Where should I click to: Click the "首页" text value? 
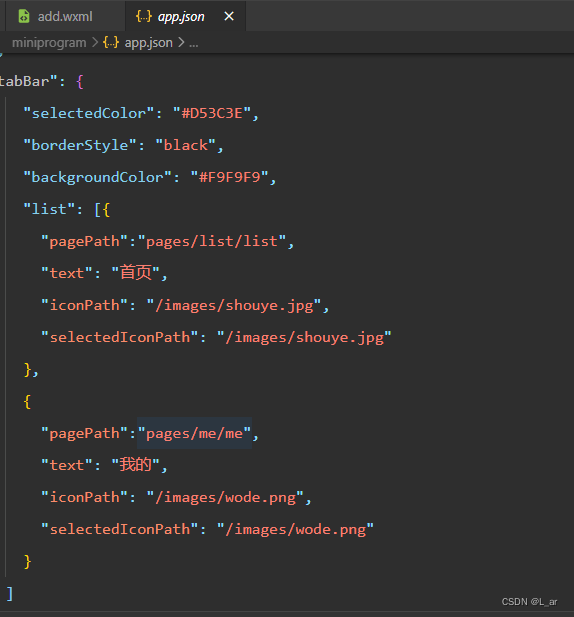click(x=136, y=273)
